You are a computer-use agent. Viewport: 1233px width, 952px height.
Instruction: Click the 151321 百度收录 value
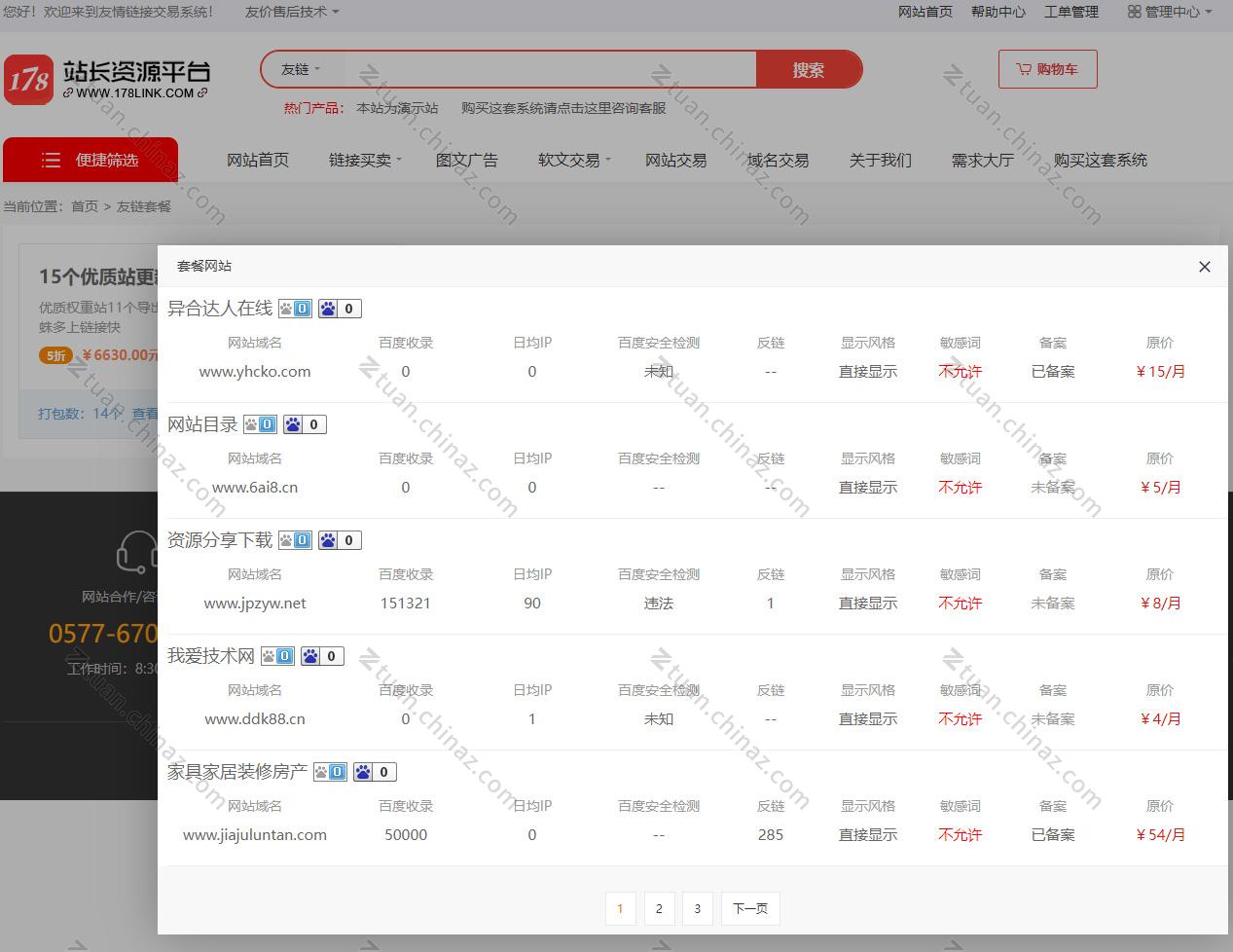(406, 603)
